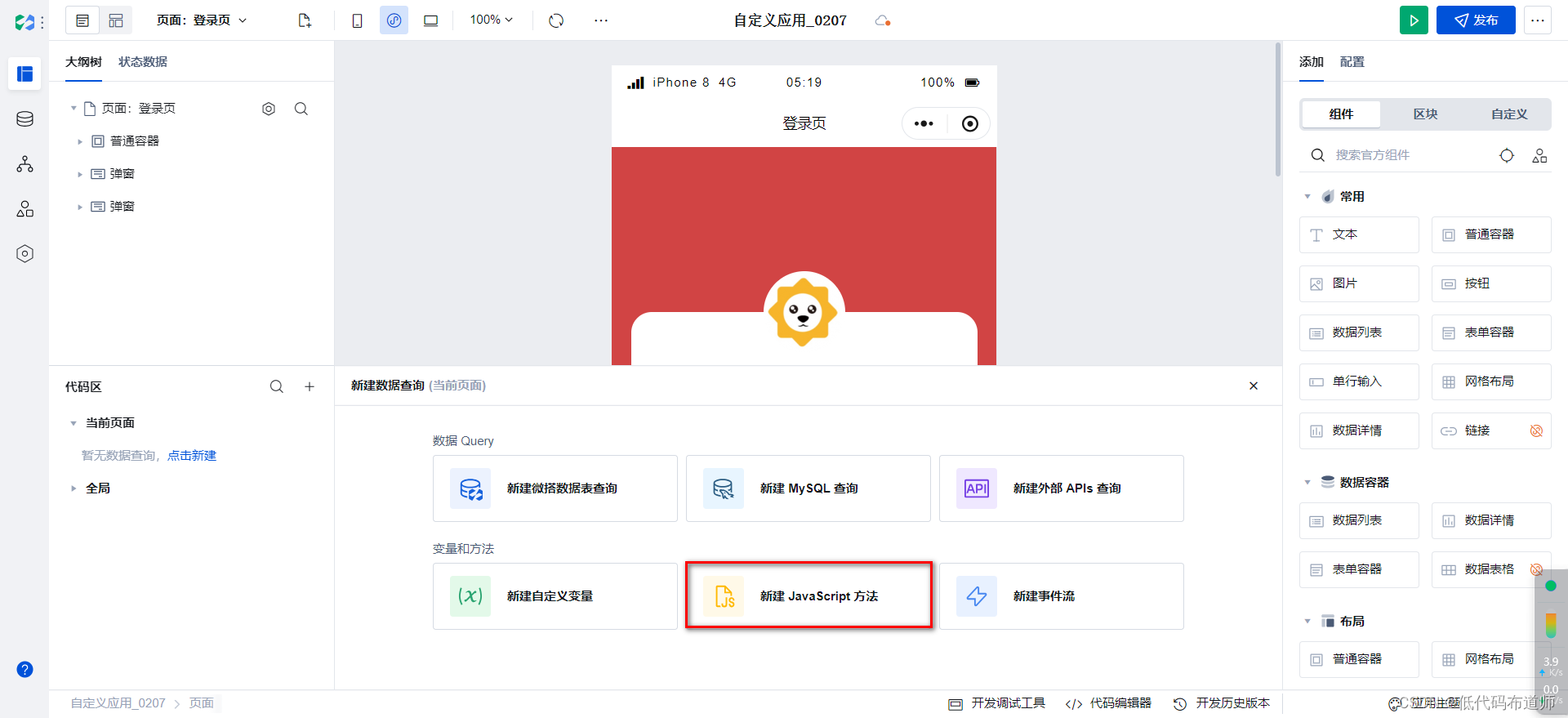Open 开发调试工具 in bottom bar
This screenshot has height=718, width=1568.
997,703
